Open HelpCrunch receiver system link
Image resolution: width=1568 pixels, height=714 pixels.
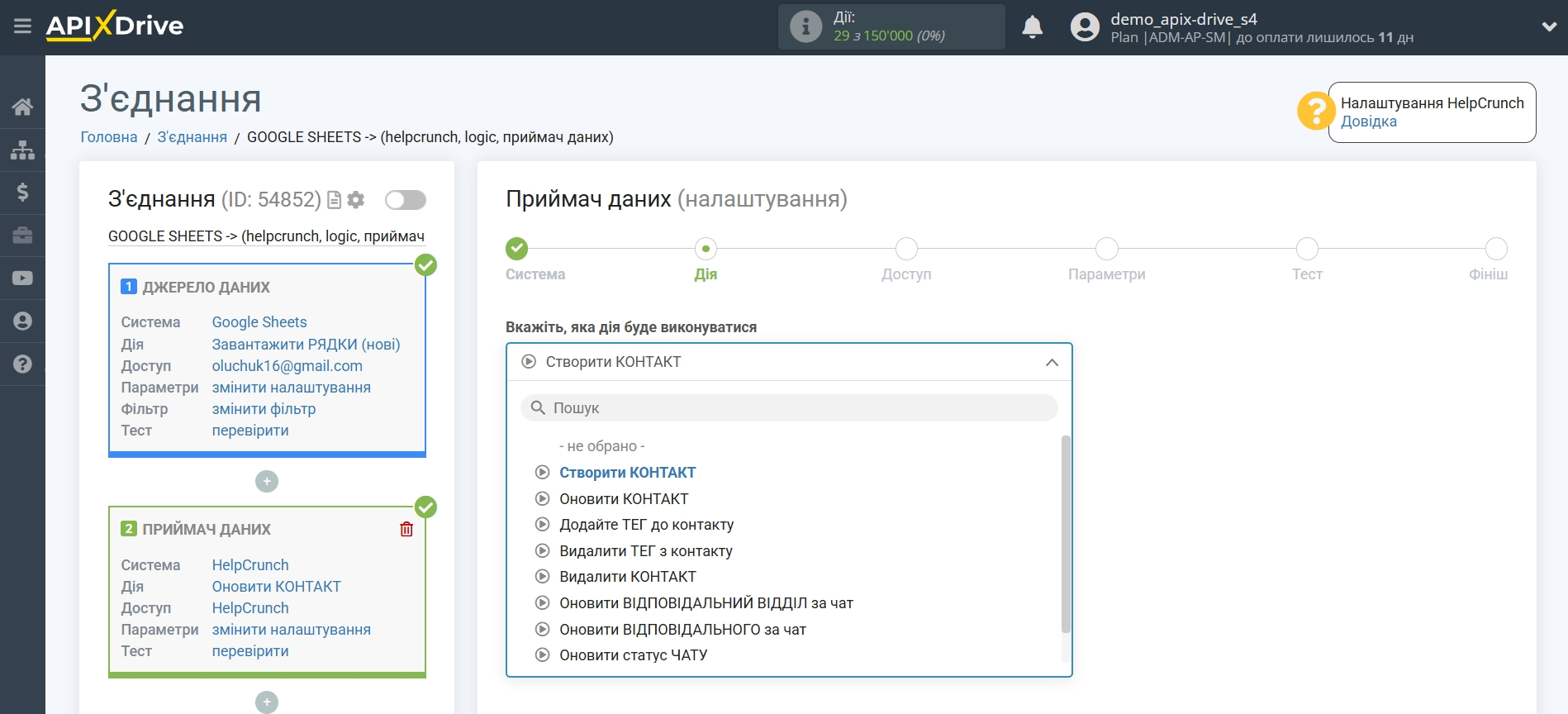click(249, 565)
